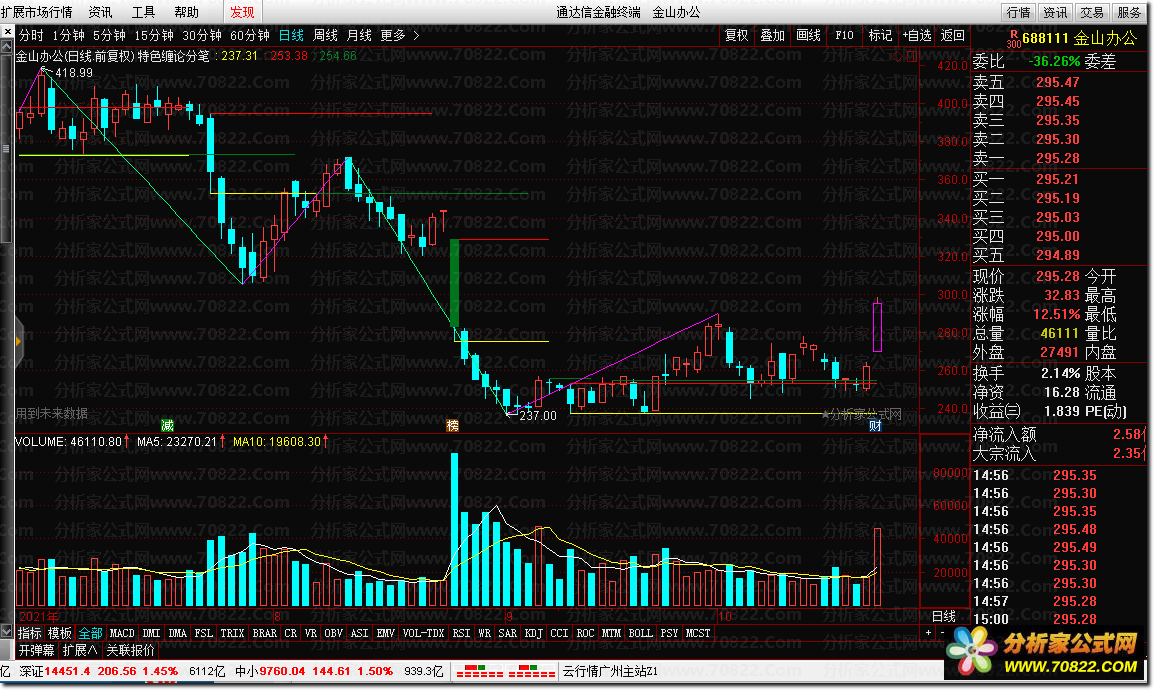Select 60分钟 period
The image size is (1156, 691).
click(x=250, y=35)
